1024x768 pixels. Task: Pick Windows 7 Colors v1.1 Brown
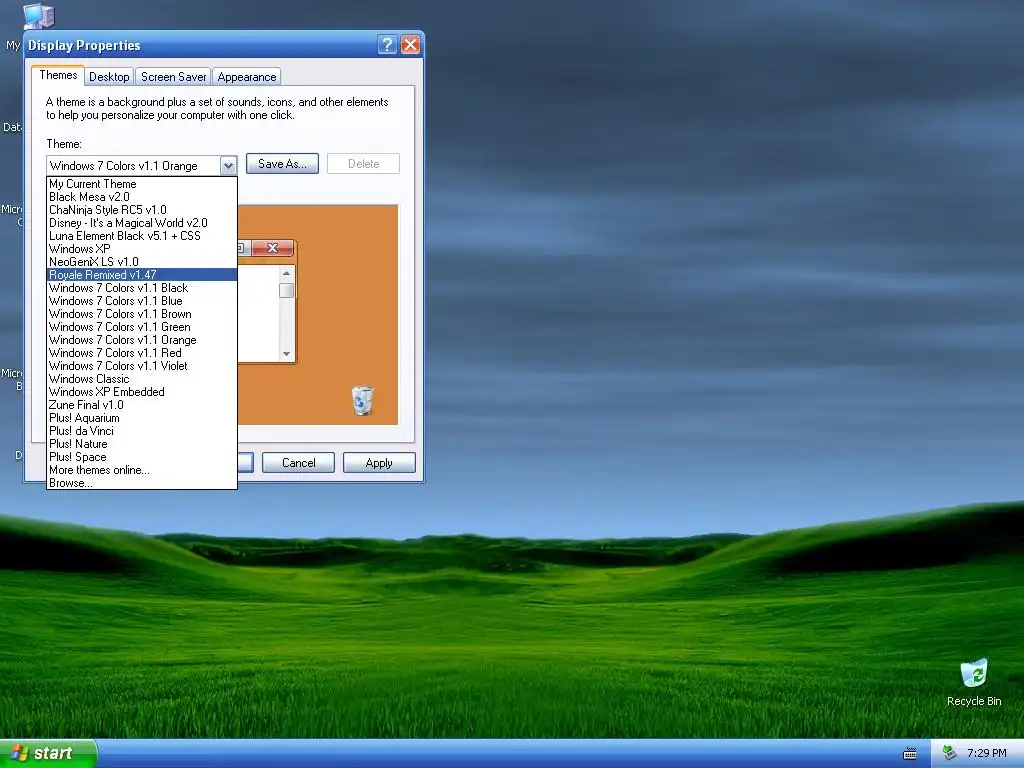[142, 314]
